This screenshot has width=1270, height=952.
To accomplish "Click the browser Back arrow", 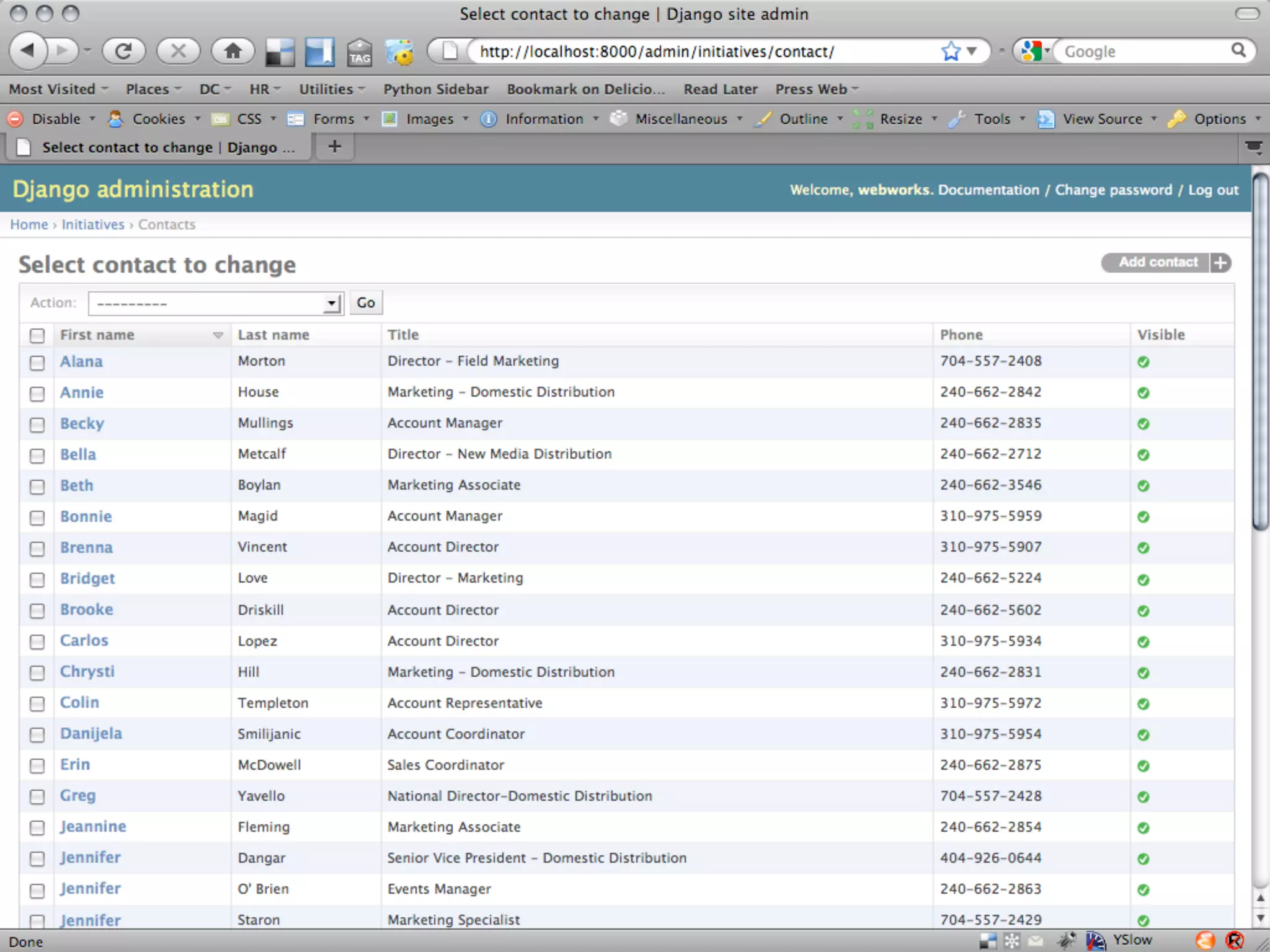I will click(28, 51).
